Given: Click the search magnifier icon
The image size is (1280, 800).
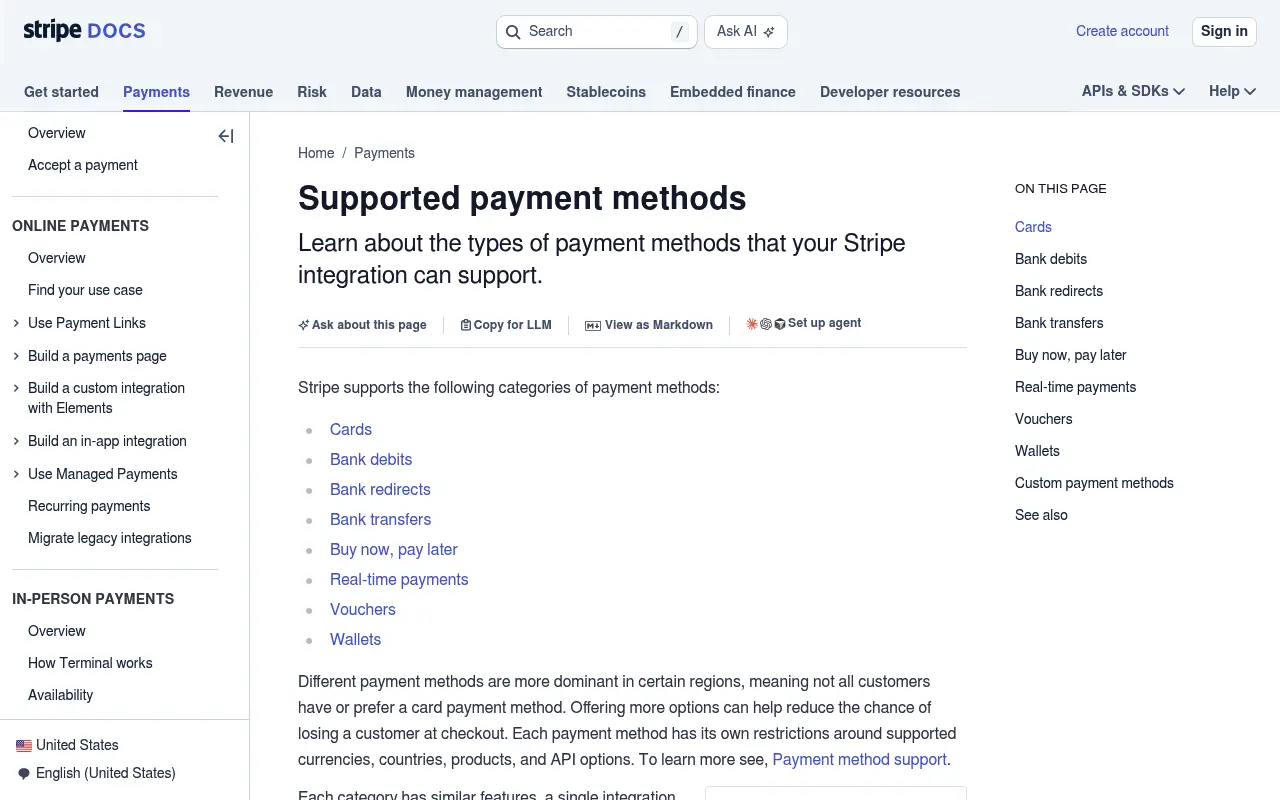Looking at the screenshot, I should tap(513, 32).
